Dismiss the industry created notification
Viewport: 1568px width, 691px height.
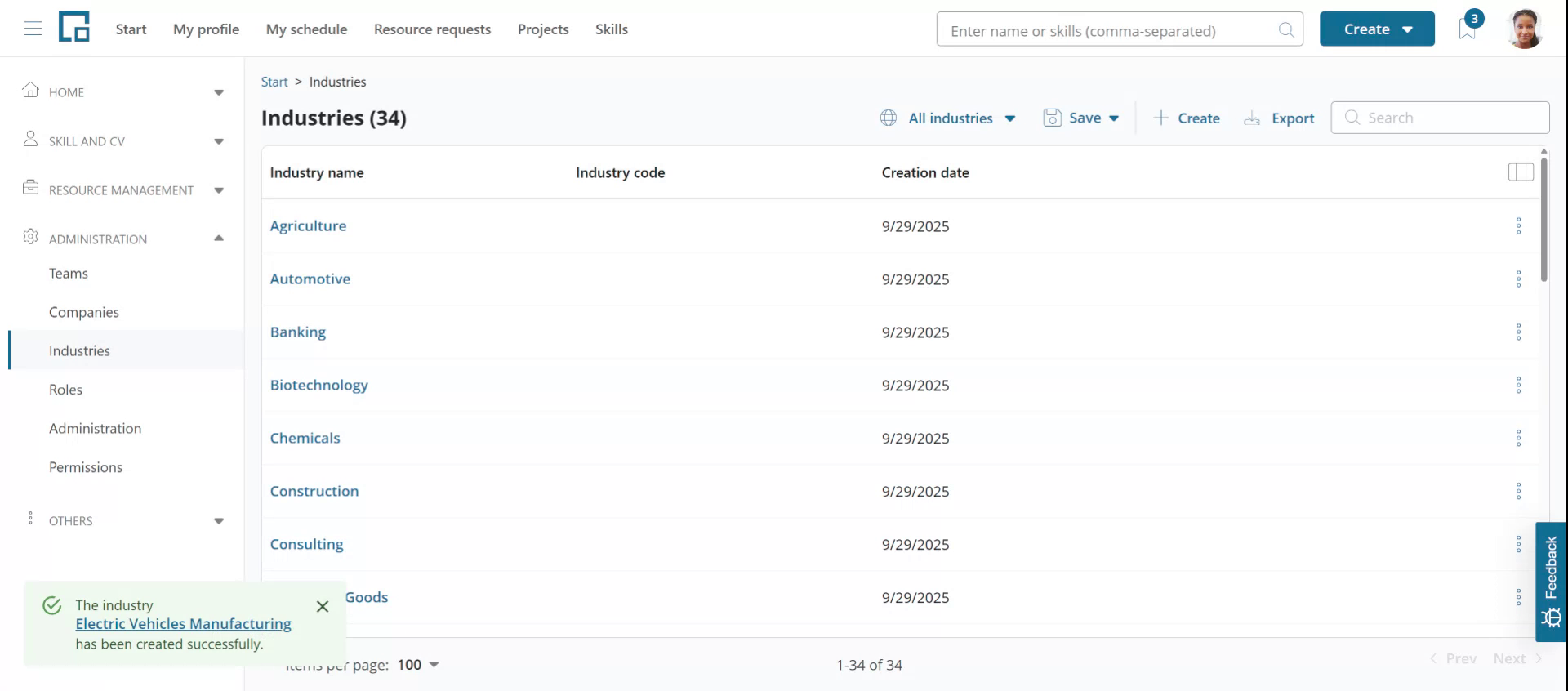pyautogui.click(x=323, y=606)
